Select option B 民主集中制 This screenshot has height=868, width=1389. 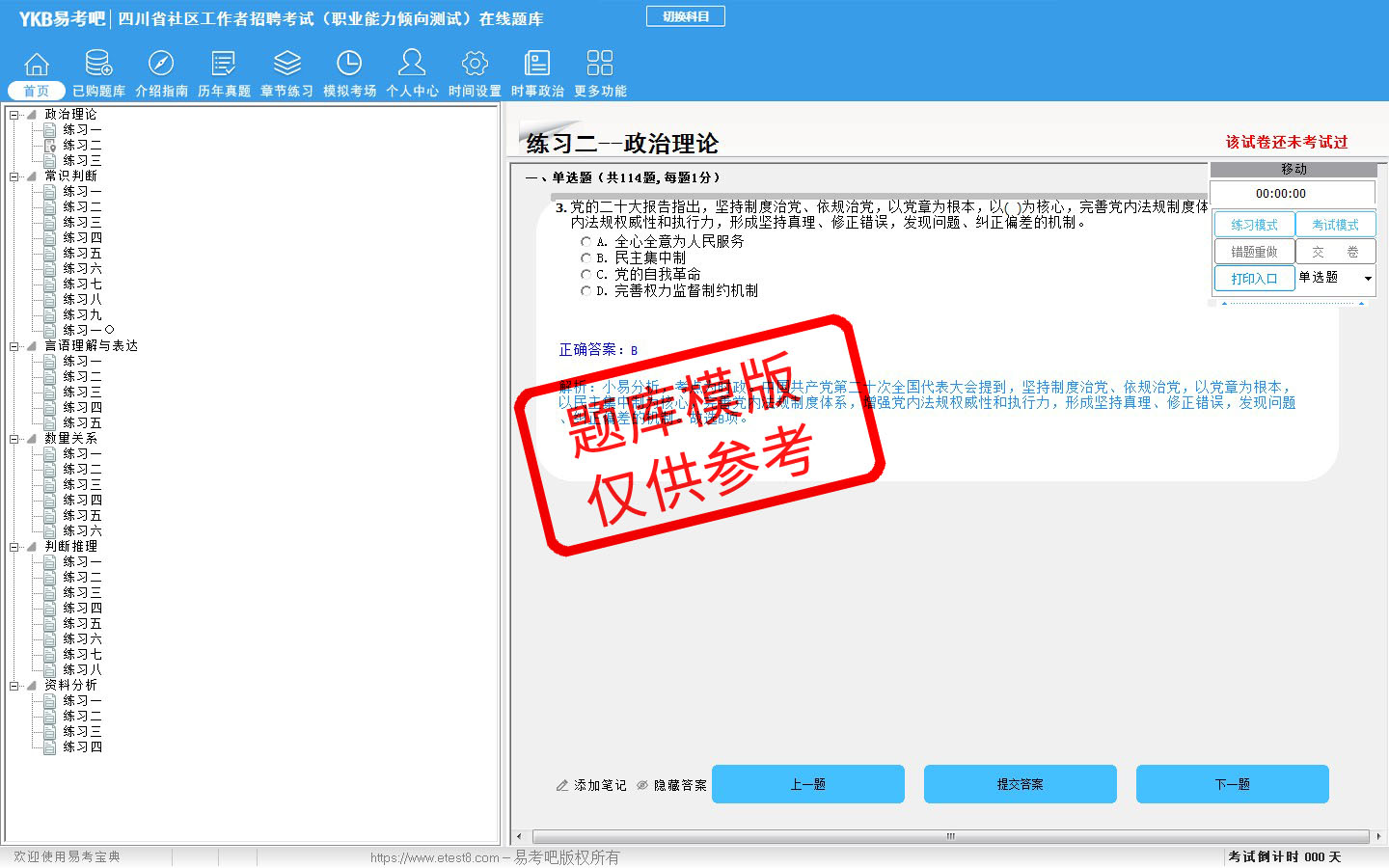[586, 258]
